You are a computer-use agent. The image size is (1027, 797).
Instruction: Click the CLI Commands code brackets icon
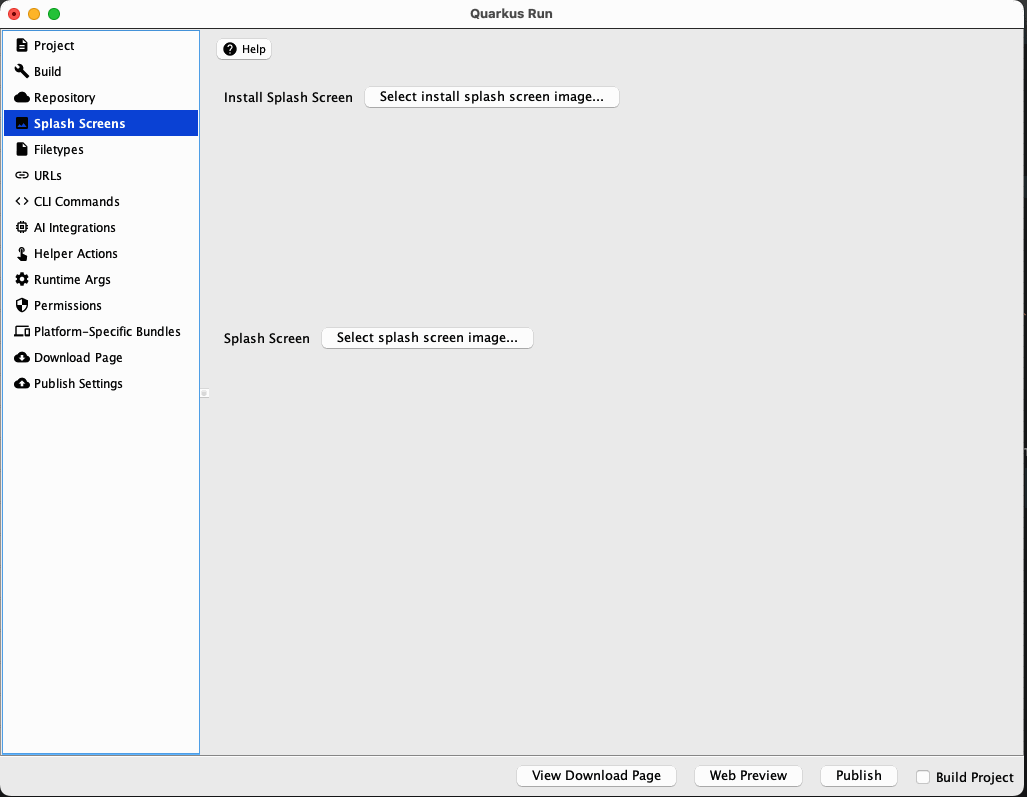click(x=22, y=202)
